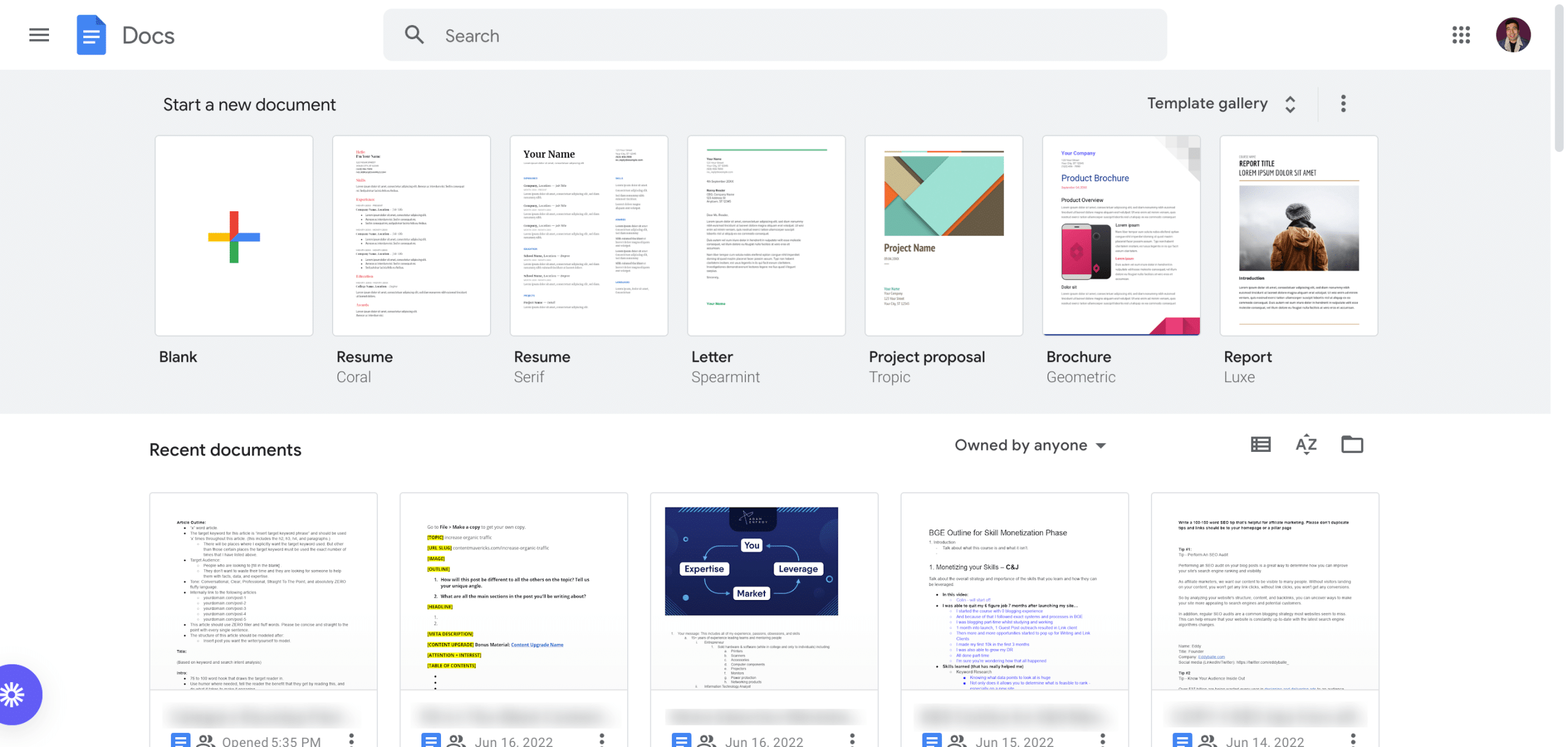Open the file picker folder icon
The width and height of the screenshot is (1568, 747).
tap(1352, 445)
